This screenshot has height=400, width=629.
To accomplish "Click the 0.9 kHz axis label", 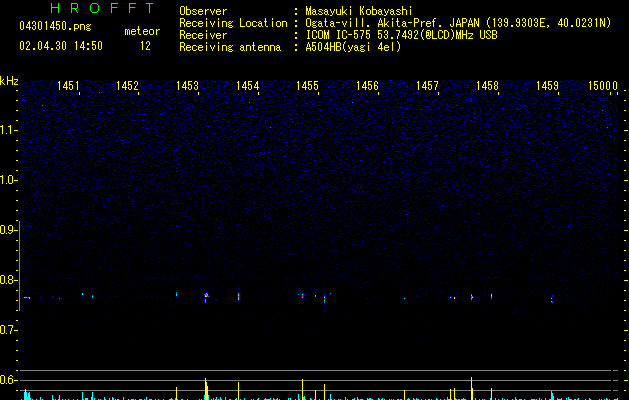I will pos(8,230).
